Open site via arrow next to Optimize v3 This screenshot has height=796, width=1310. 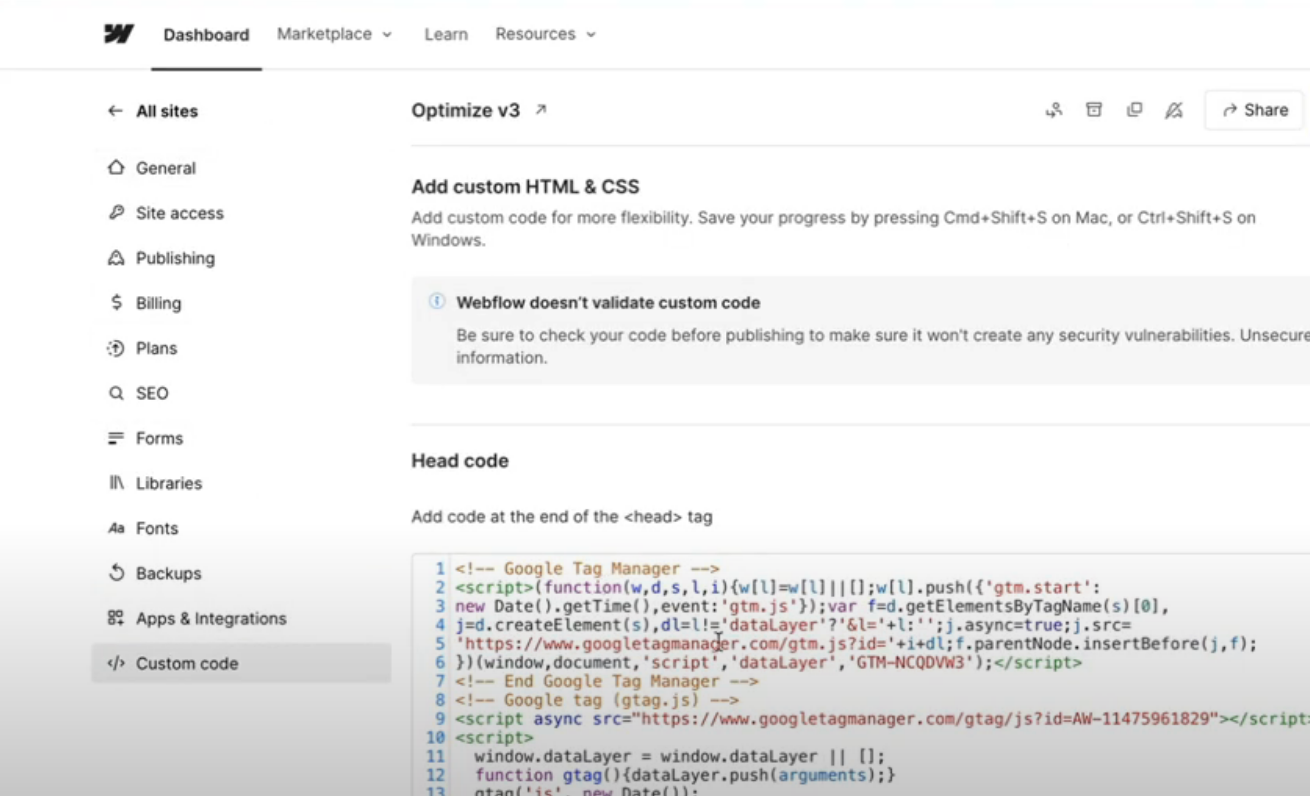541,110
